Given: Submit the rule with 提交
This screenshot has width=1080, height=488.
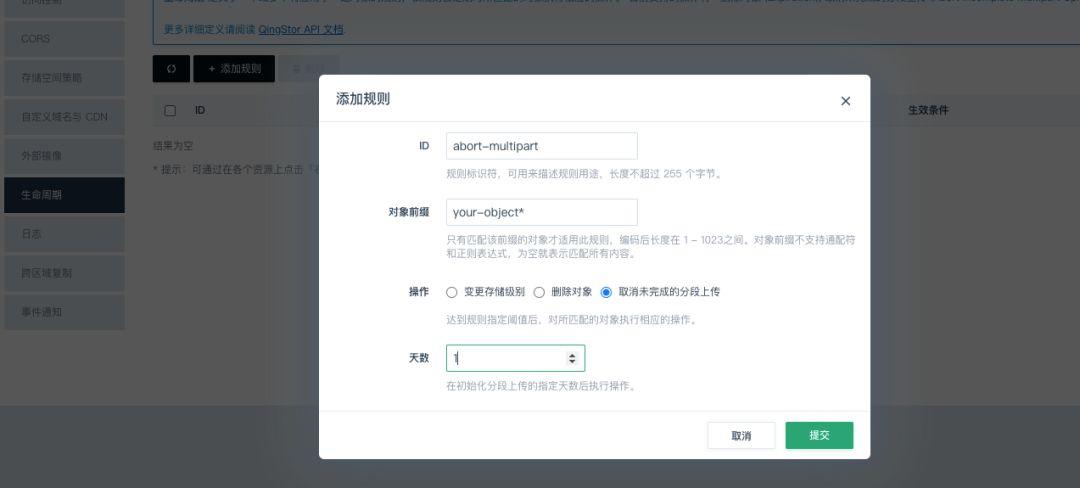Looking at the screenshot, I should pyautogui.click(x=819, y=436).
